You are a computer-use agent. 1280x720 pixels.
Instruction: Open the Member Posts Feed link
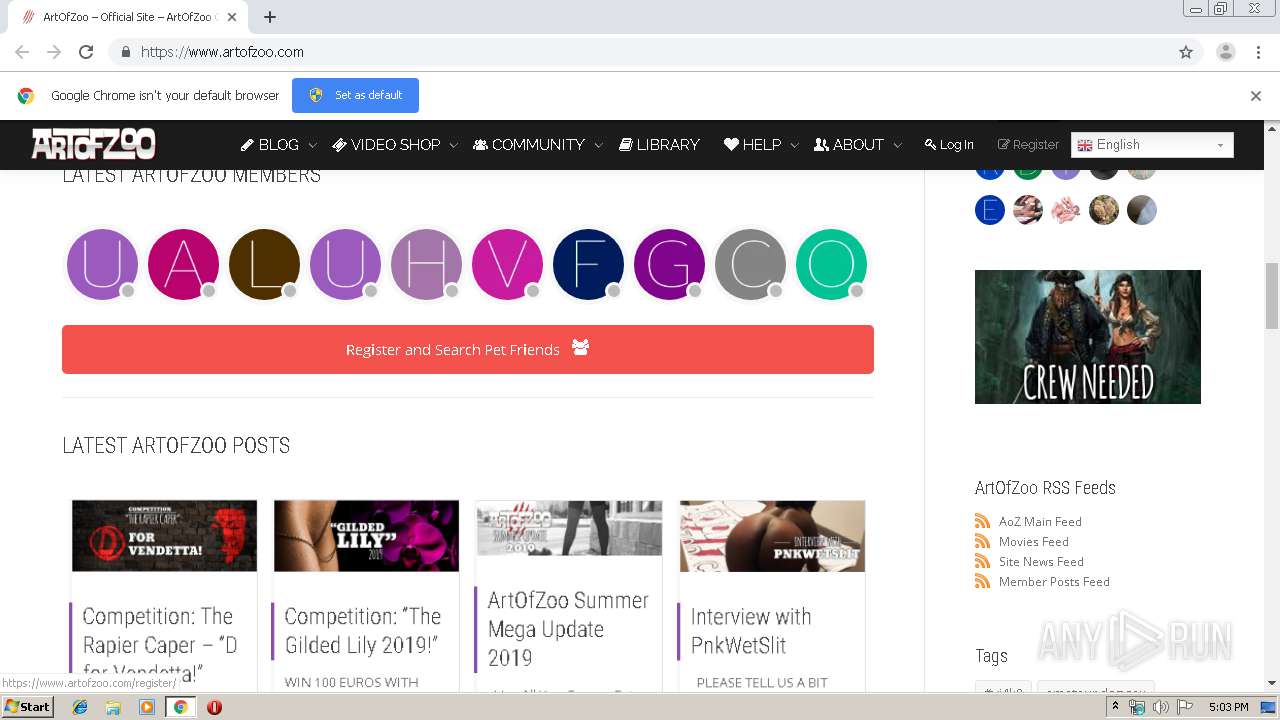pyautogui.click(x=1054, y=581)
